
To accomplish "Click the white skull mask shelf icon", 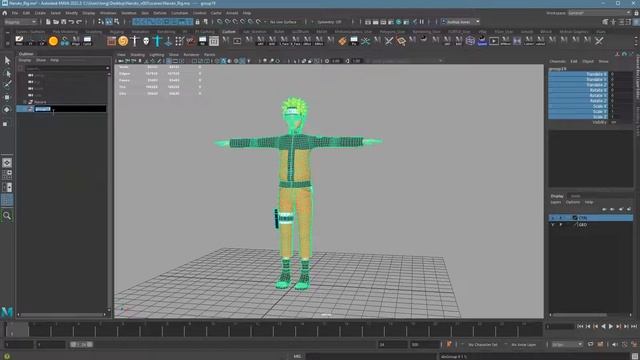I will [x=146, y=41].
